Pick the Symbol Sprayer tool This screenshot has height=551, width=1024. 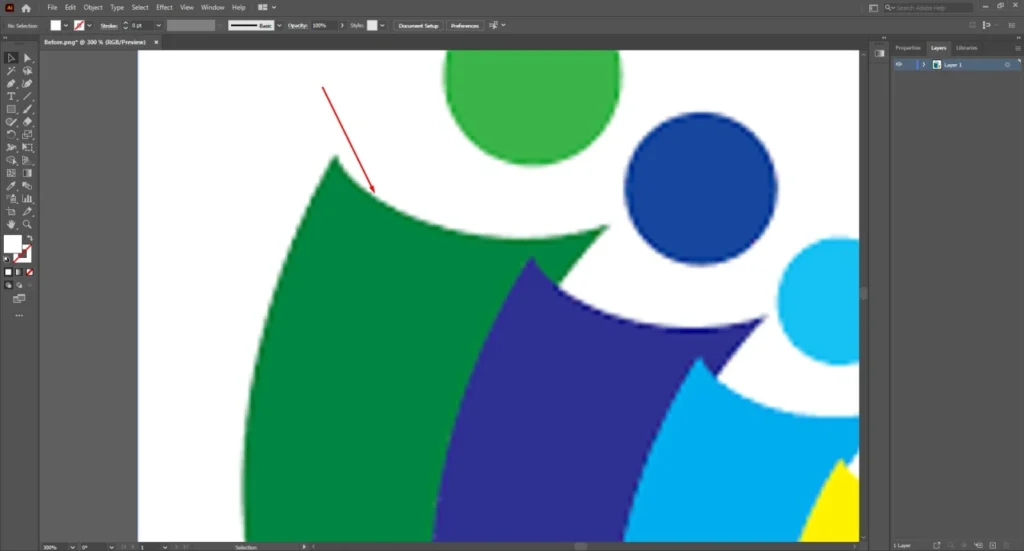[x=11, y=198]
